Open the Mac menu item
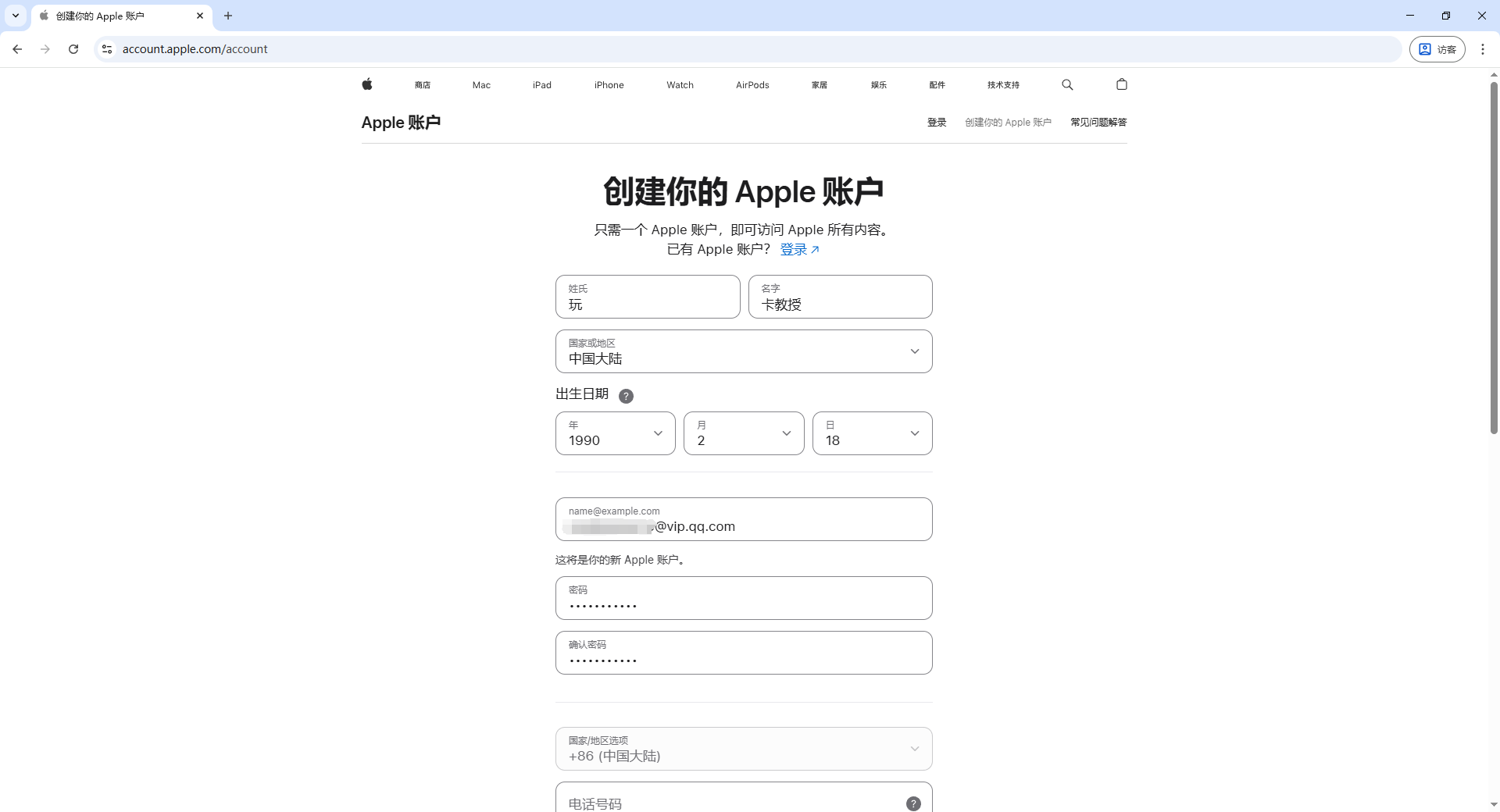 coord(481,85)
